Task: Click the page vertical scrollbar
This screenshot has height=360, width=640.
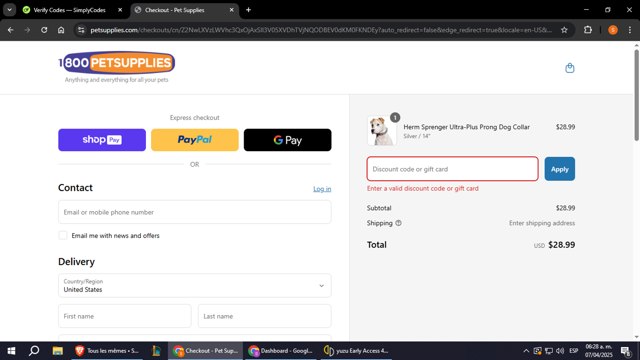Action: tap(636, 95)
